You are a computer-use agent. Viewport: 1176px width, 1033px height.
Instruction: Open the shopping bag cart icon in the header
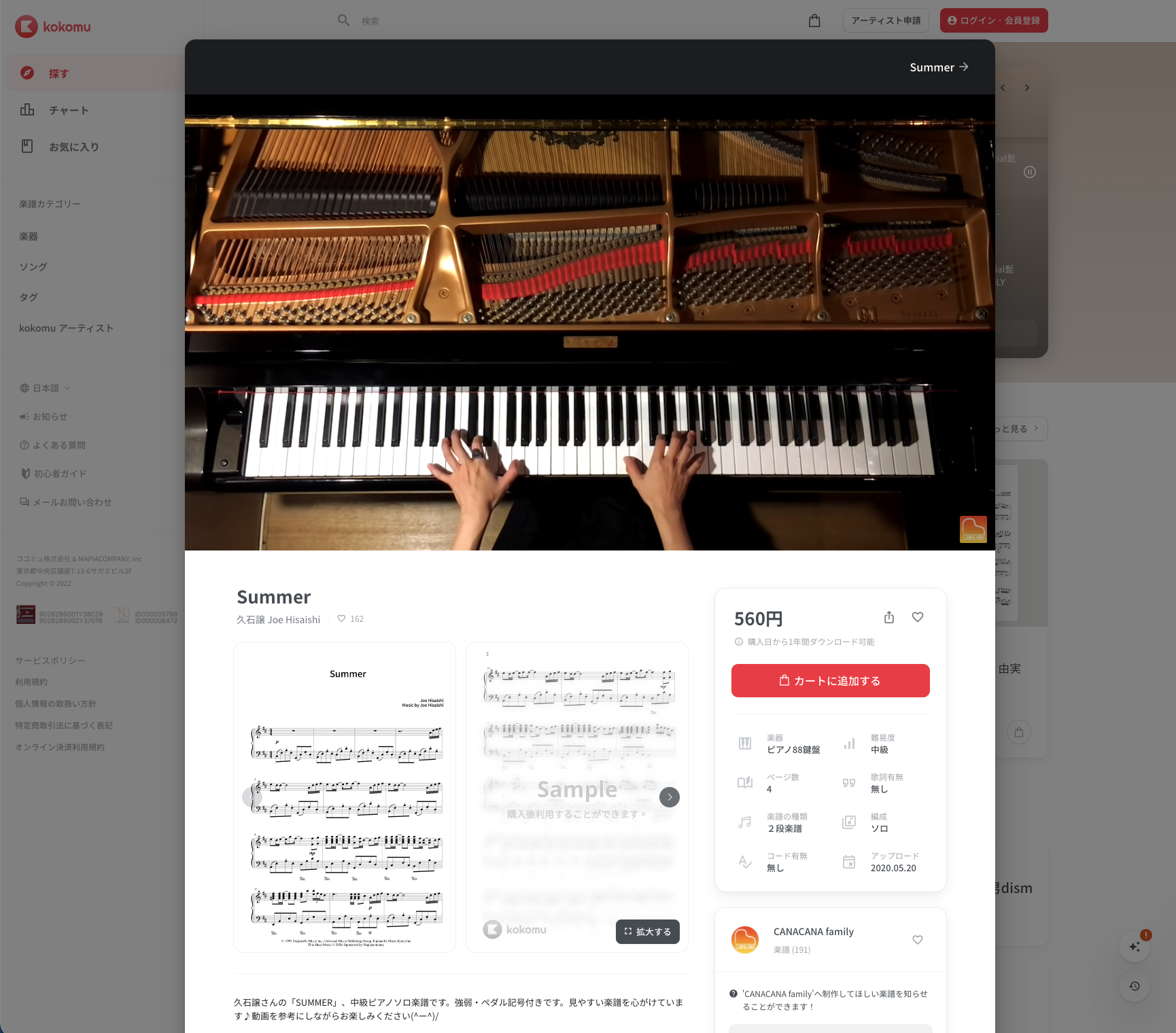point(814,20)
